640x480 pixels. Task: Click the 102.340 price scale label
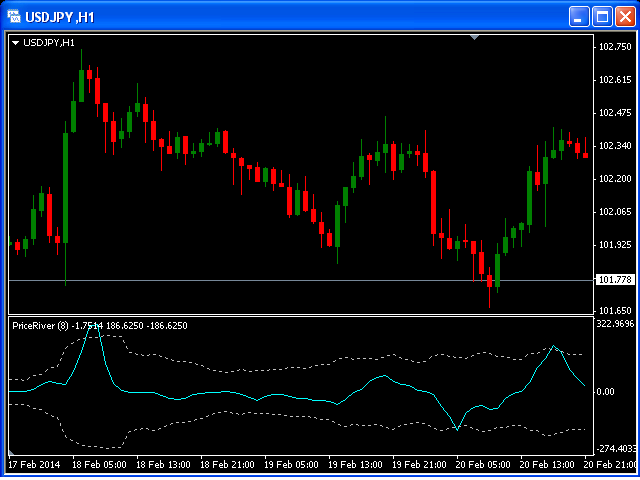pyautogui.click(x=615, y=146)
